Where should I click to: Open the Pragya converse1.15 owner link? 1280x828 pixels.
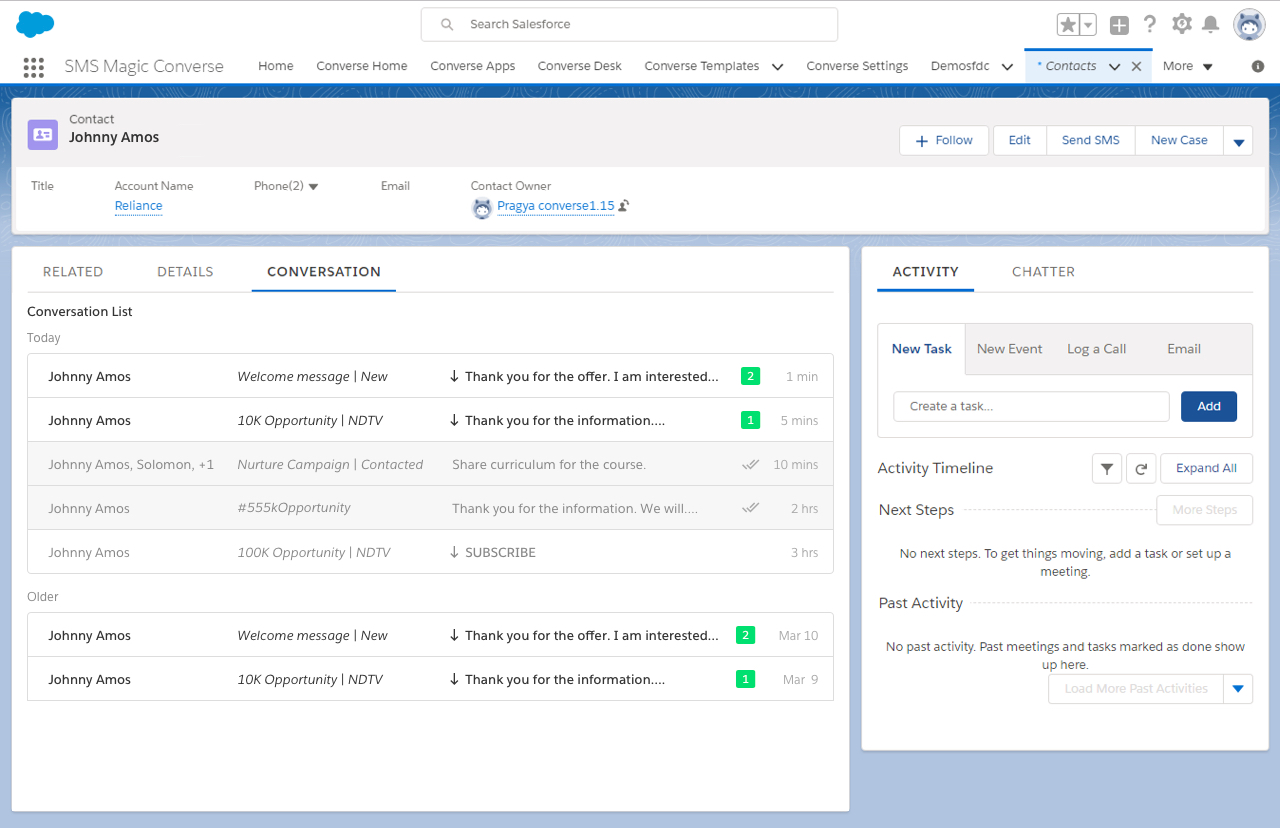click(556, 206)
